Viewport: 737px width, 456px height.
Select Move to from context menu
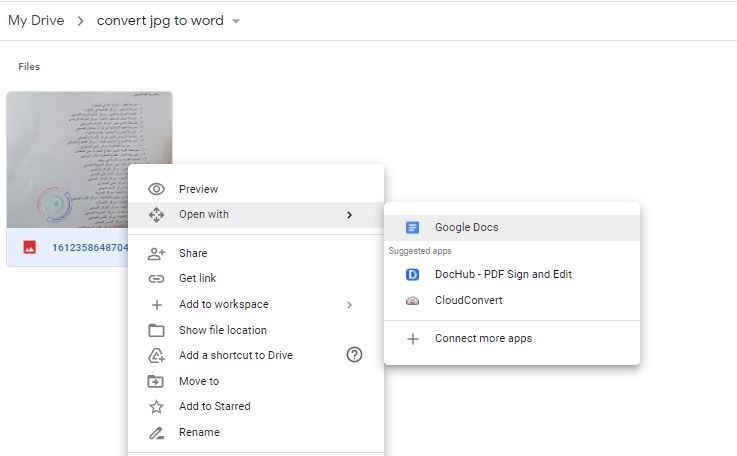pyautogui.click(x=199, y=382)
